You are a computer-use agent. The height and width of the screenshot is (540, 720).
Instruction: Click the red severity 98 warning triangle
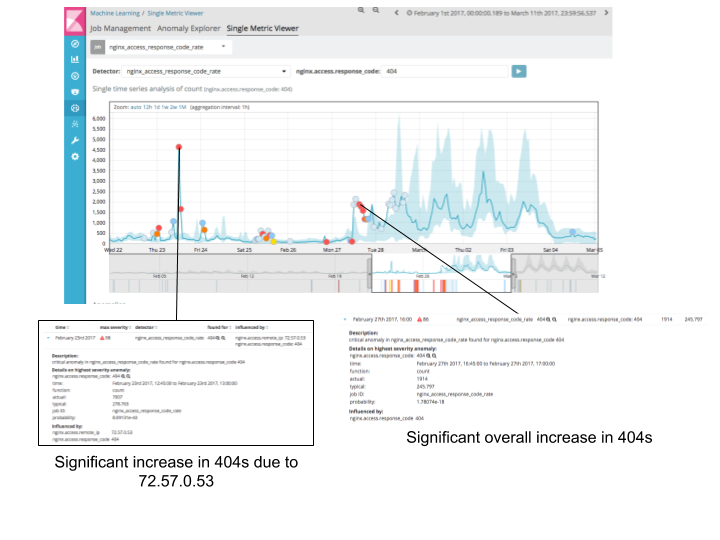[x=102, y=338]
